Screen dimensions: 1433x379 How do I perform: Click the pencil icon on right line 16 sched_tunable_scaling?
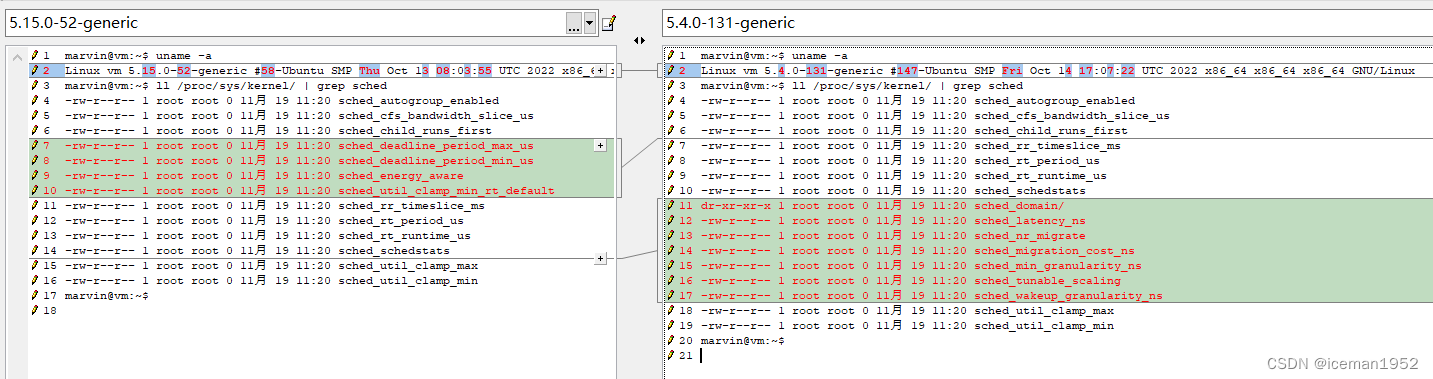[671, 281]
